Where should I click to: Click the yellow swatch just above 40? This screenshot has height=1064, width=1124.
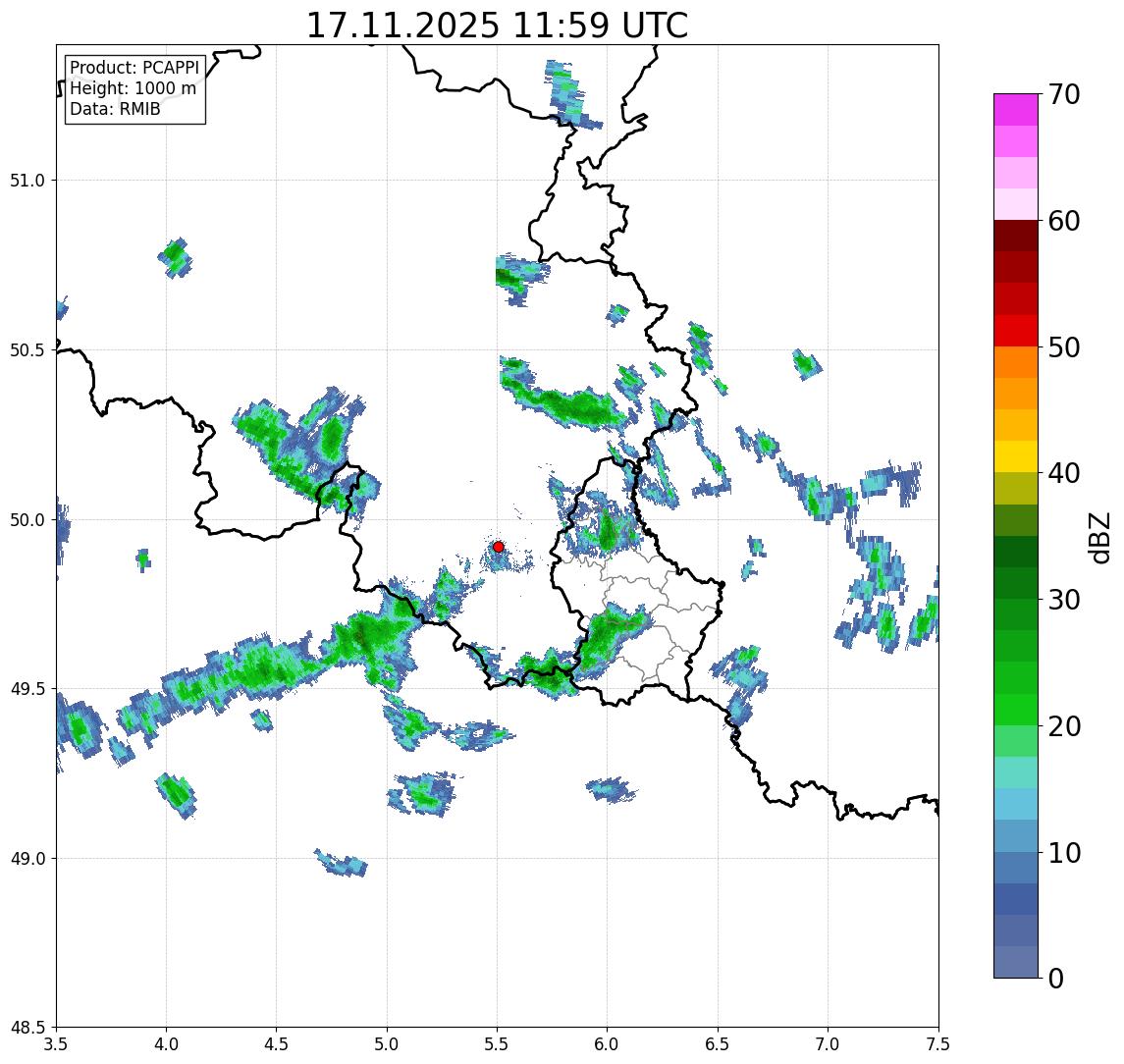click(1016, 456)
